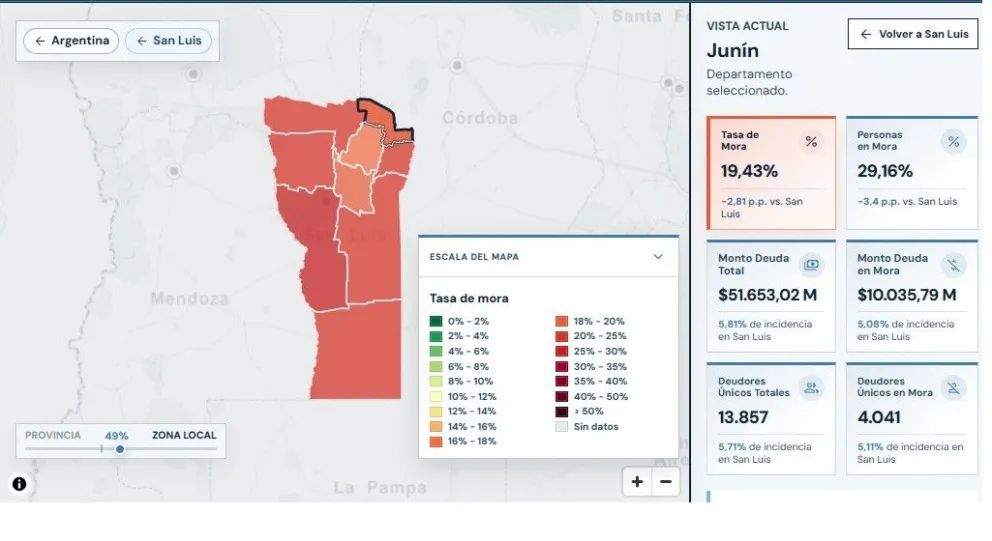This screenshot has width=992, height=541.
Task: Zoom out with the minus button
Action: coord(666,482)
